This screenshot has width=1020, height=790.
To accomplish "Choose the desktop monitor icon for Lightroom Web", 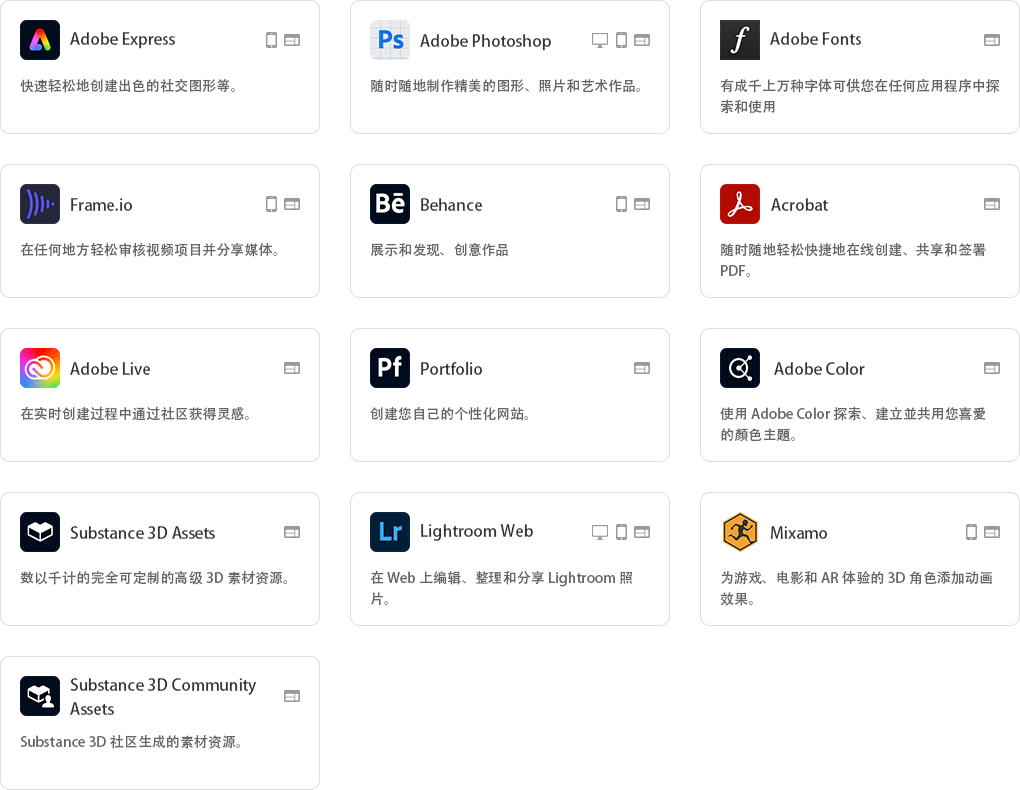I will click(x=600, y=532).
